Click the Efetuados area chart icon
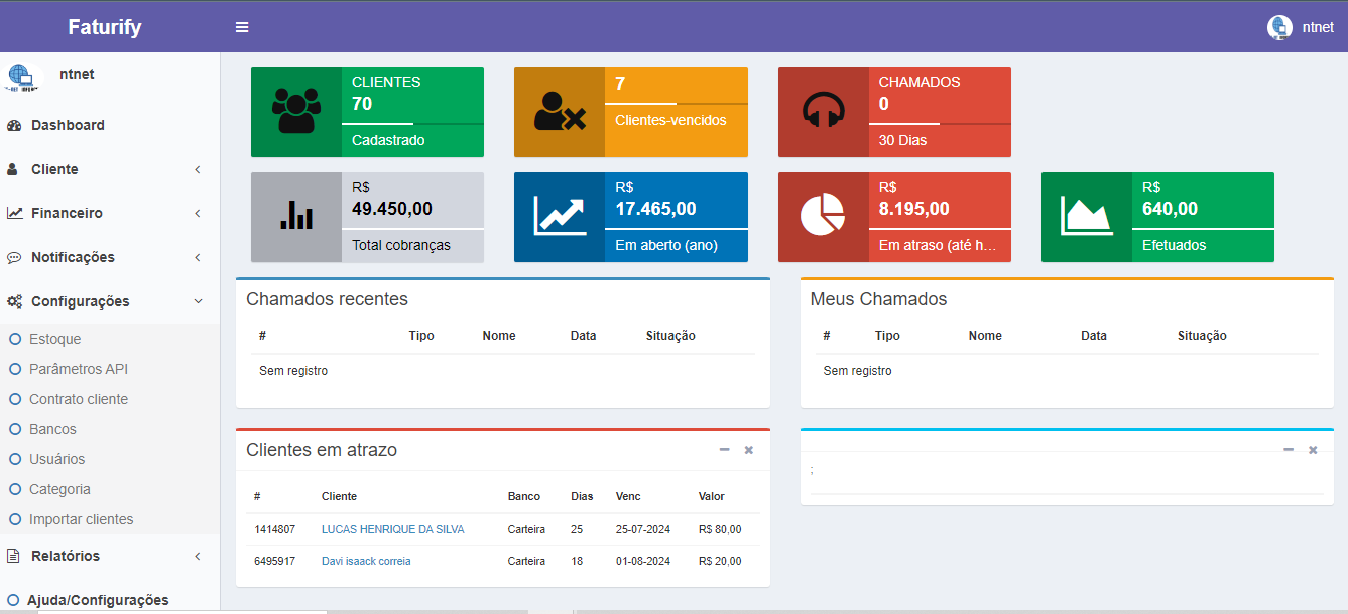1348x614 pixels. (x=1086, y=217)
